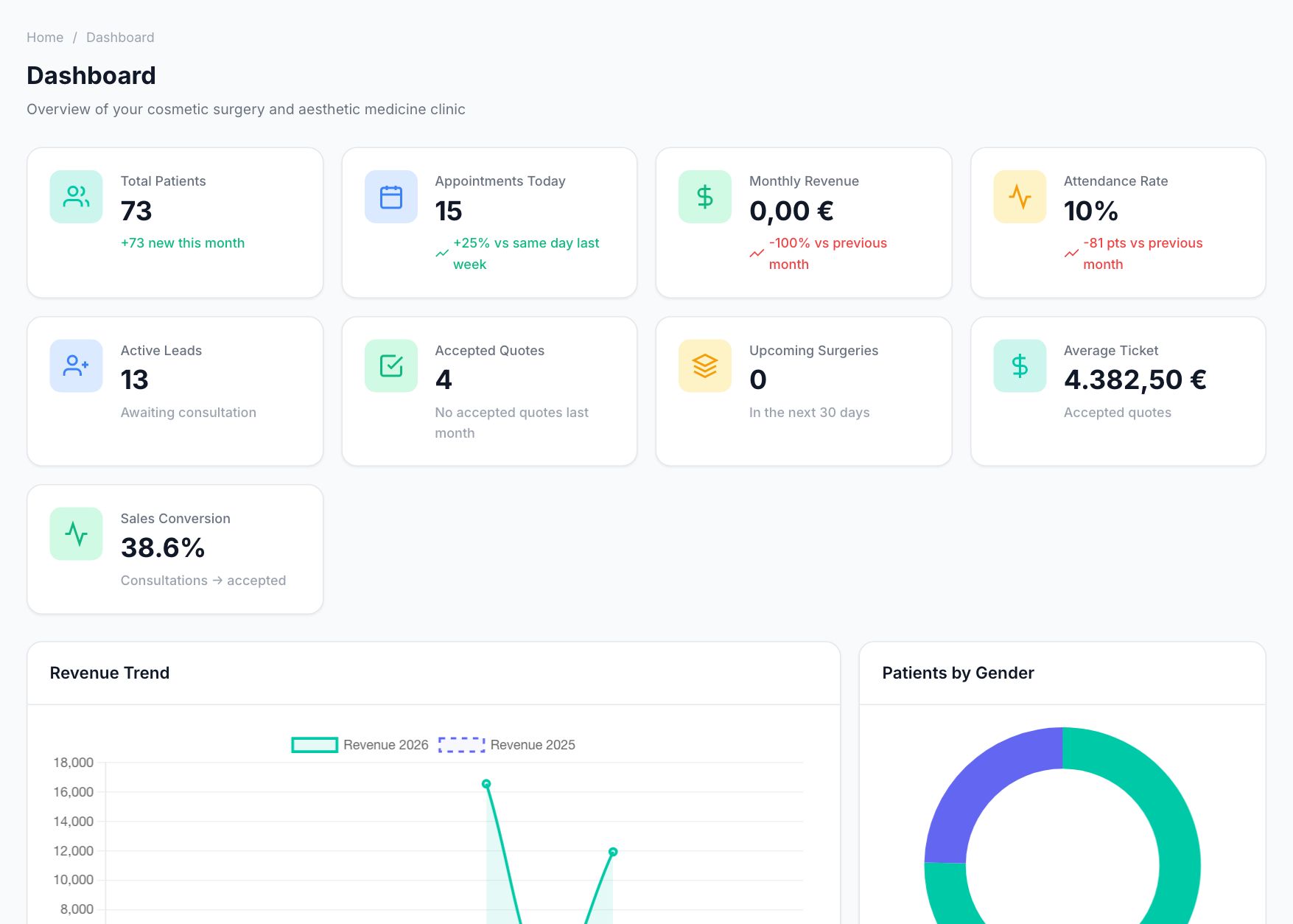Click the dashed Revenue 2025 legend box

click(462, 745)
